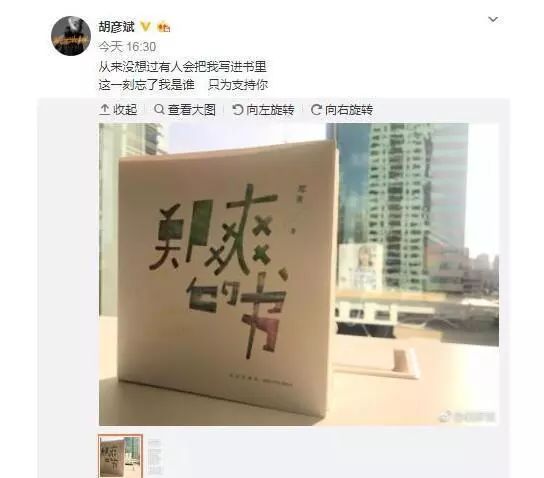This screenshot has width=544, height=478.
Task: Click the Weibo watermark in the photo corner
Action: 468,417
